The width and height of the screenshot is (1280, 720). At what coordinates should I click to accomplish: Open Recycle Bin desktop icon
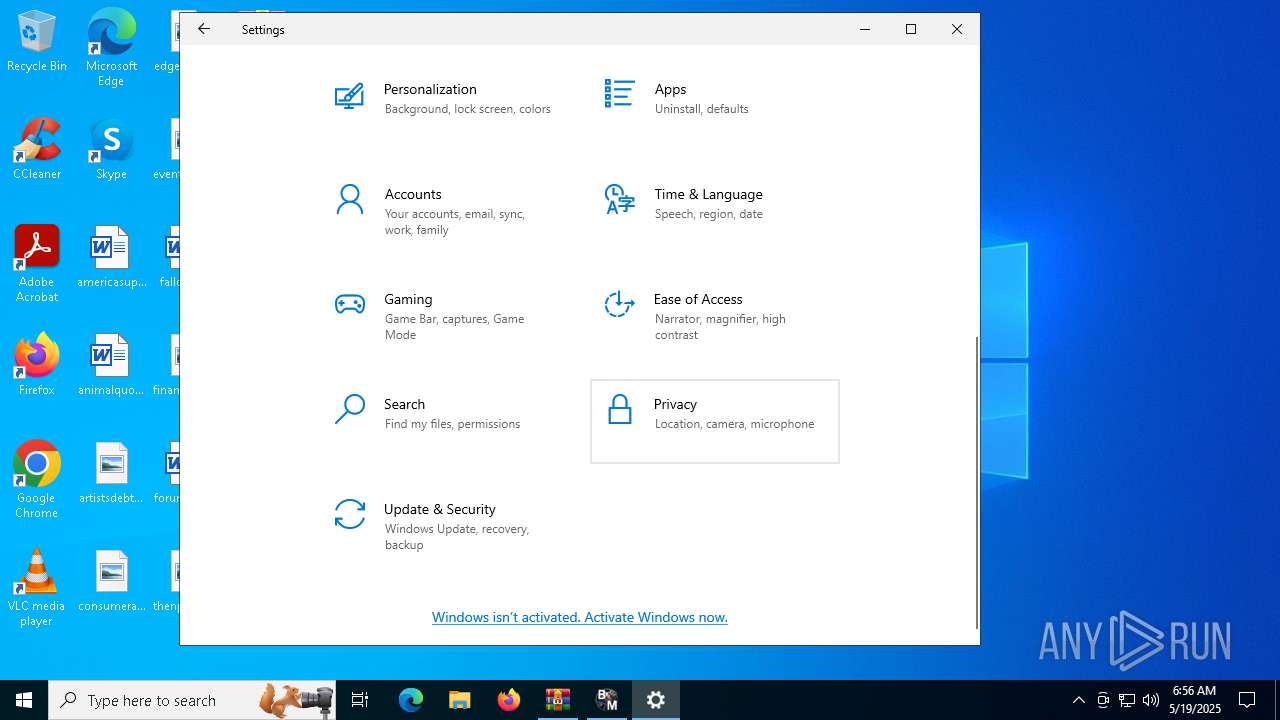tap(37, 42)
